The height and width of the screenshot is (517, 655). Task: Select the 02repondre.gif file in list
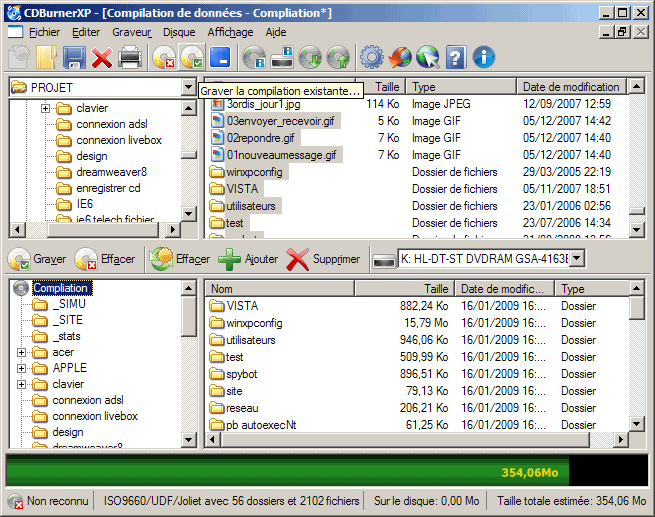[260, 138]
